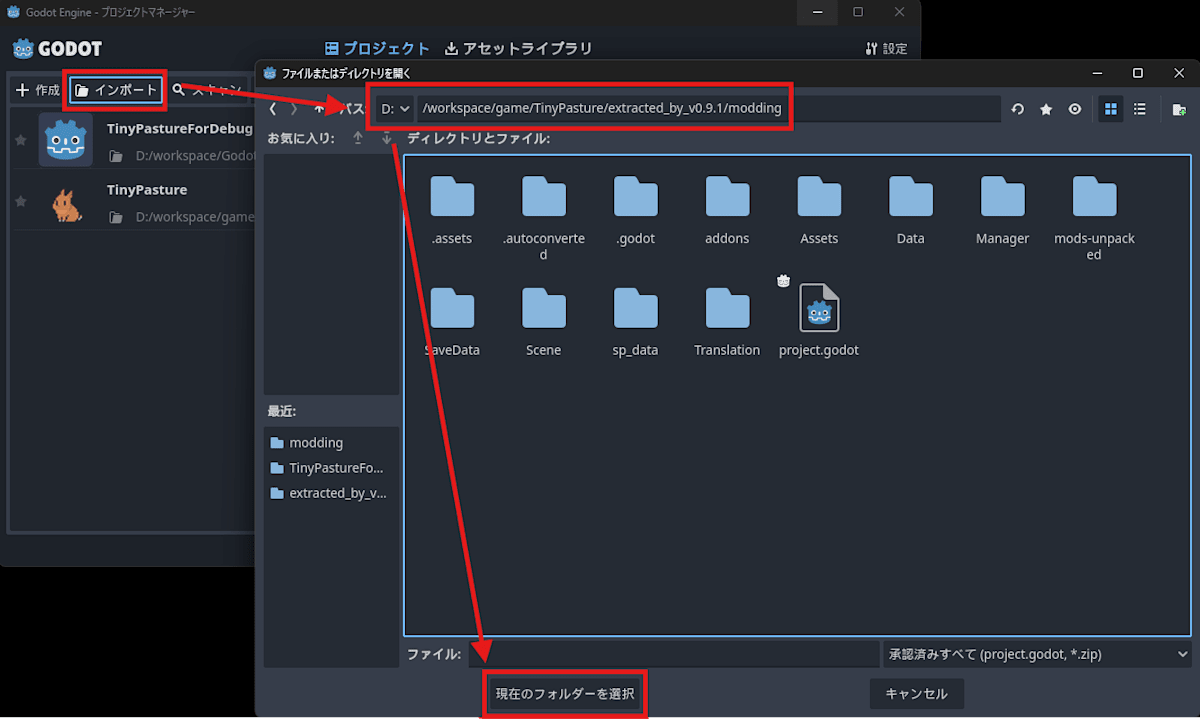Open the .assets folder

(452, 209)
